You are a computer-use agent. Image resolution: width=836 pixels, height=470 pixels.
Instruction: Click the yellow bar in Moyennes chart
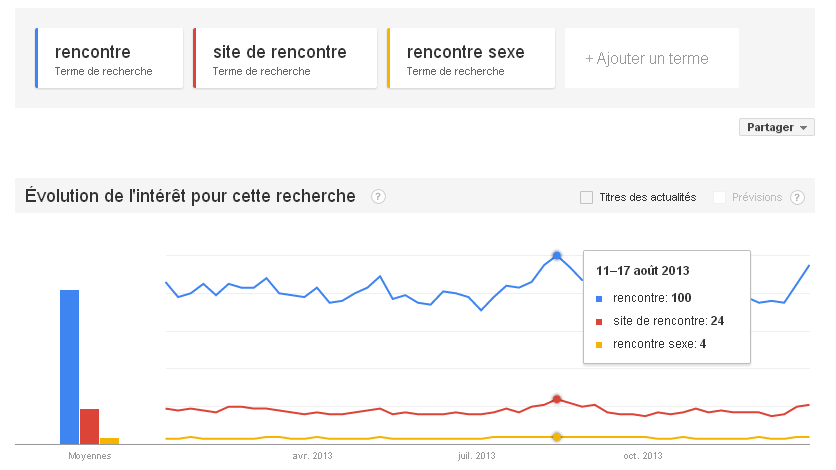[109, 440]
